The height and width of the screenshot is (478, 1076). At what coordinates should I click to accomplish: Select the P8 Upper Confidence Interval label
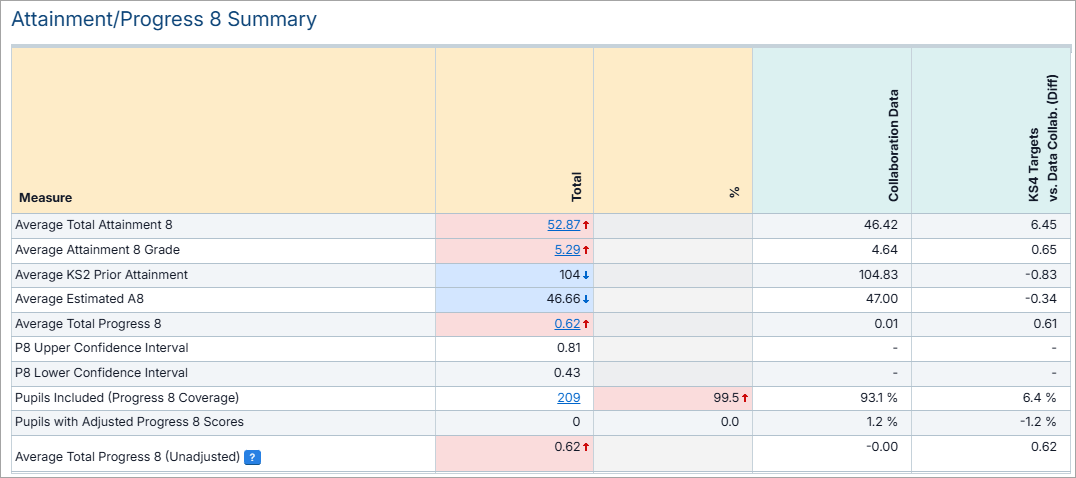point(101,348)
